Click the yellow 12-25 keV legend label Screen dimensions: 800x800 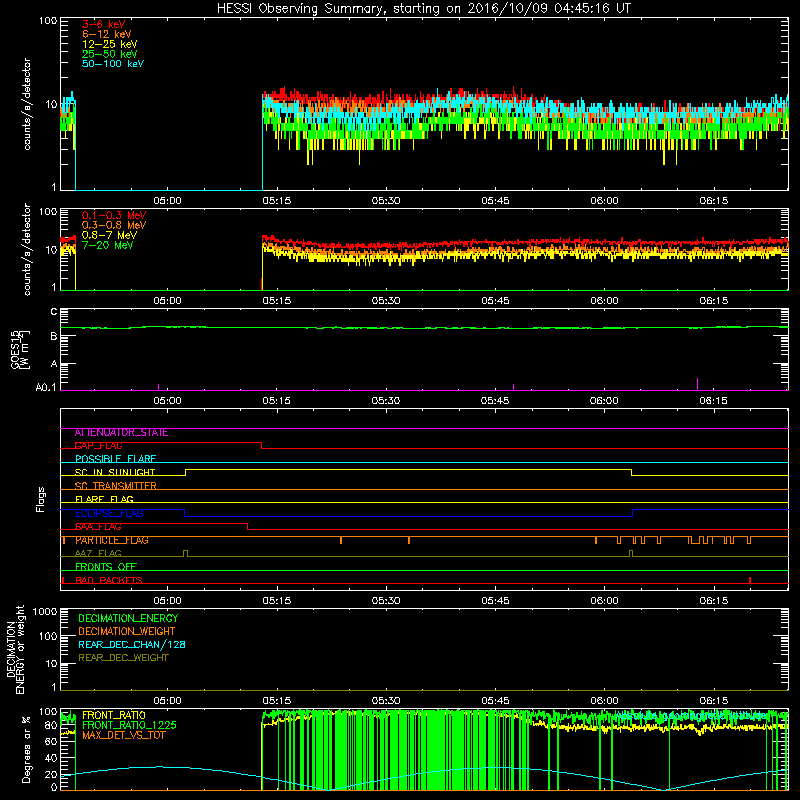tap(110, 44)
